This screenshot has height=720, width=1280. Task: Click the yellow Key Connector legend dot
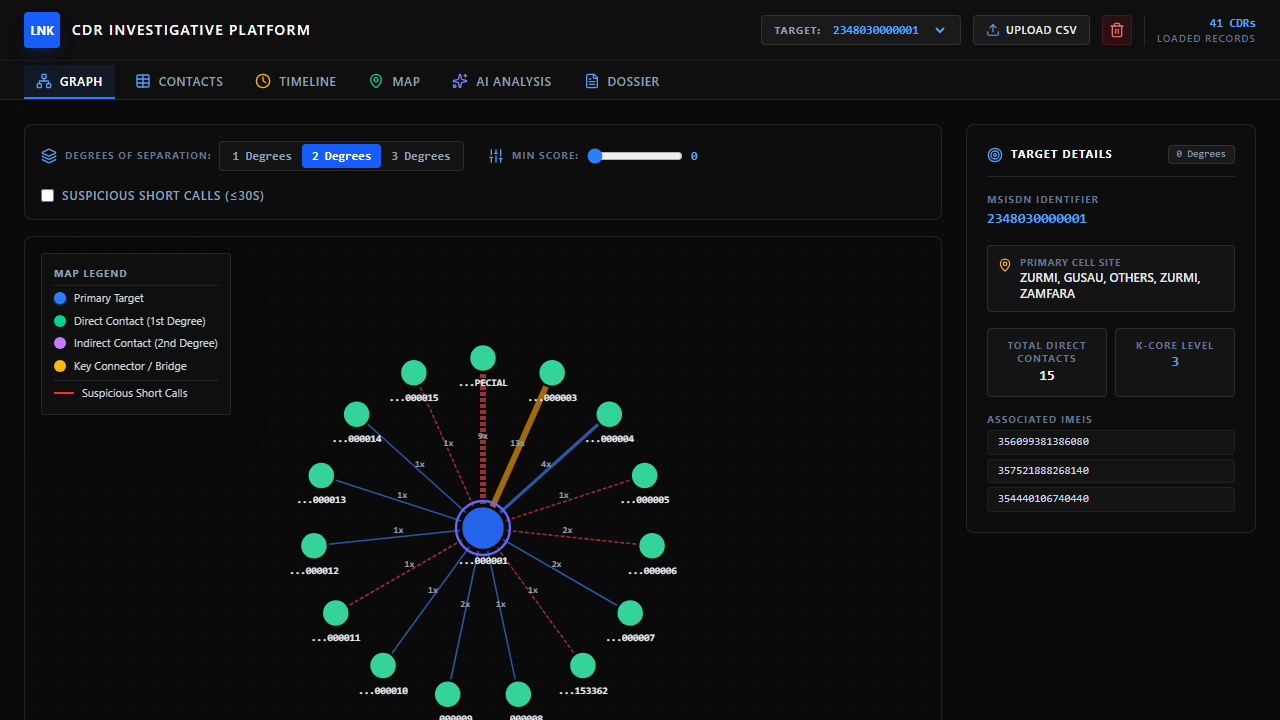pyautogui.click(x=60, y=366)
